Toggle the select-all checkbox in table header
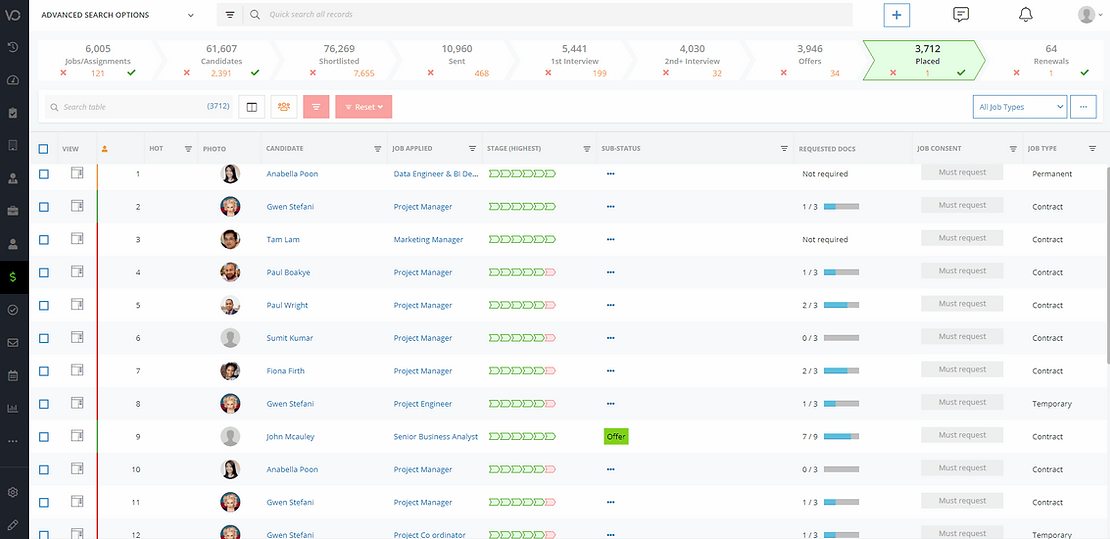 pyautogui.click(x=43, y=149)
